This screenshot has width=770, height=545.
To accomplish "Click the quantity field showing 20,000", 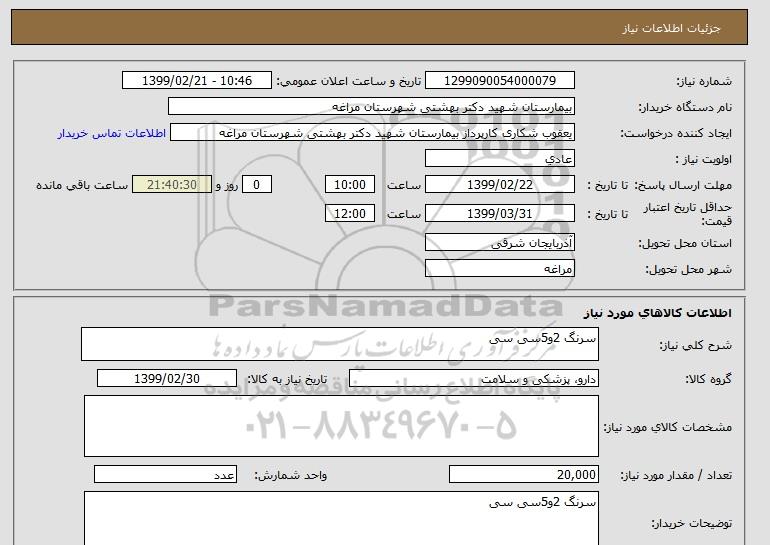I will (x=524, y=474).
